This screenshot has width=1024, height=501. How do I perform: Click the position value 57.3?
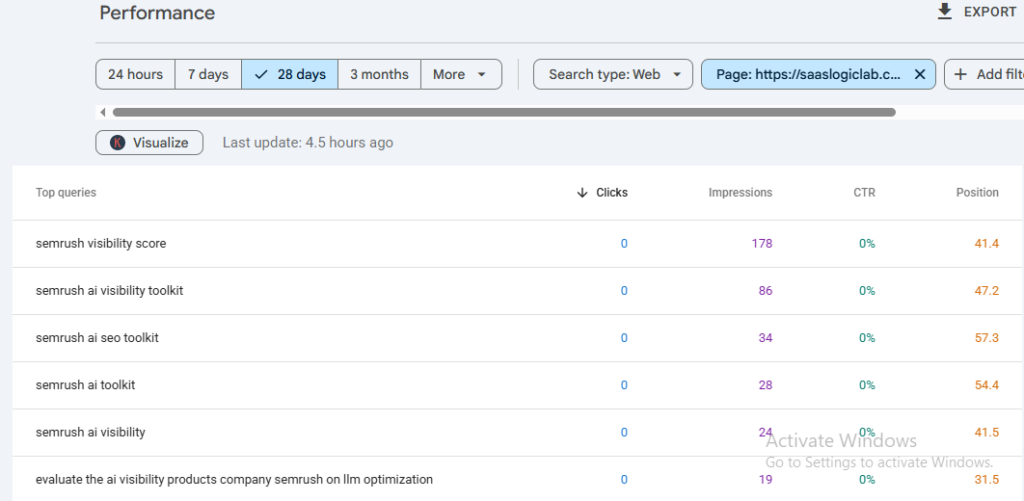coord(987,338)
